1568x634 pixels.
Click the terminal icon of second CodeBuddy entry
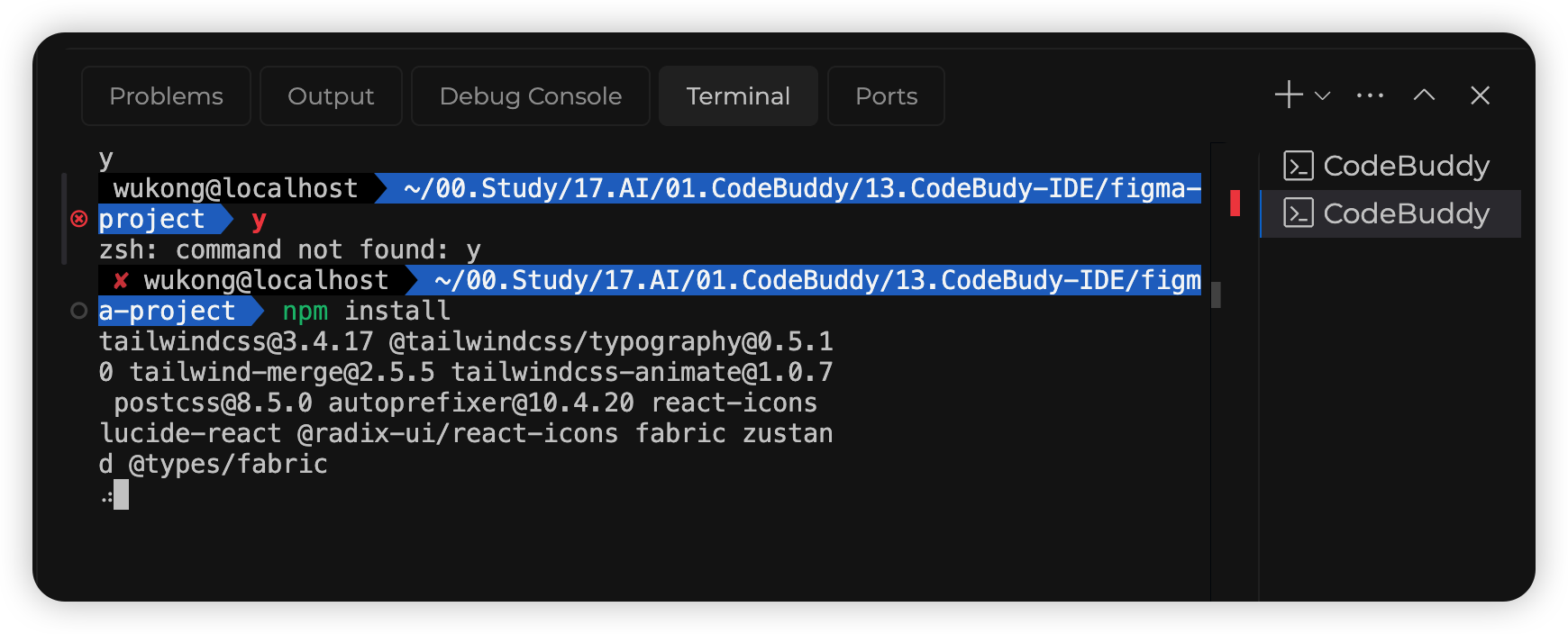tap(1299, 213)
